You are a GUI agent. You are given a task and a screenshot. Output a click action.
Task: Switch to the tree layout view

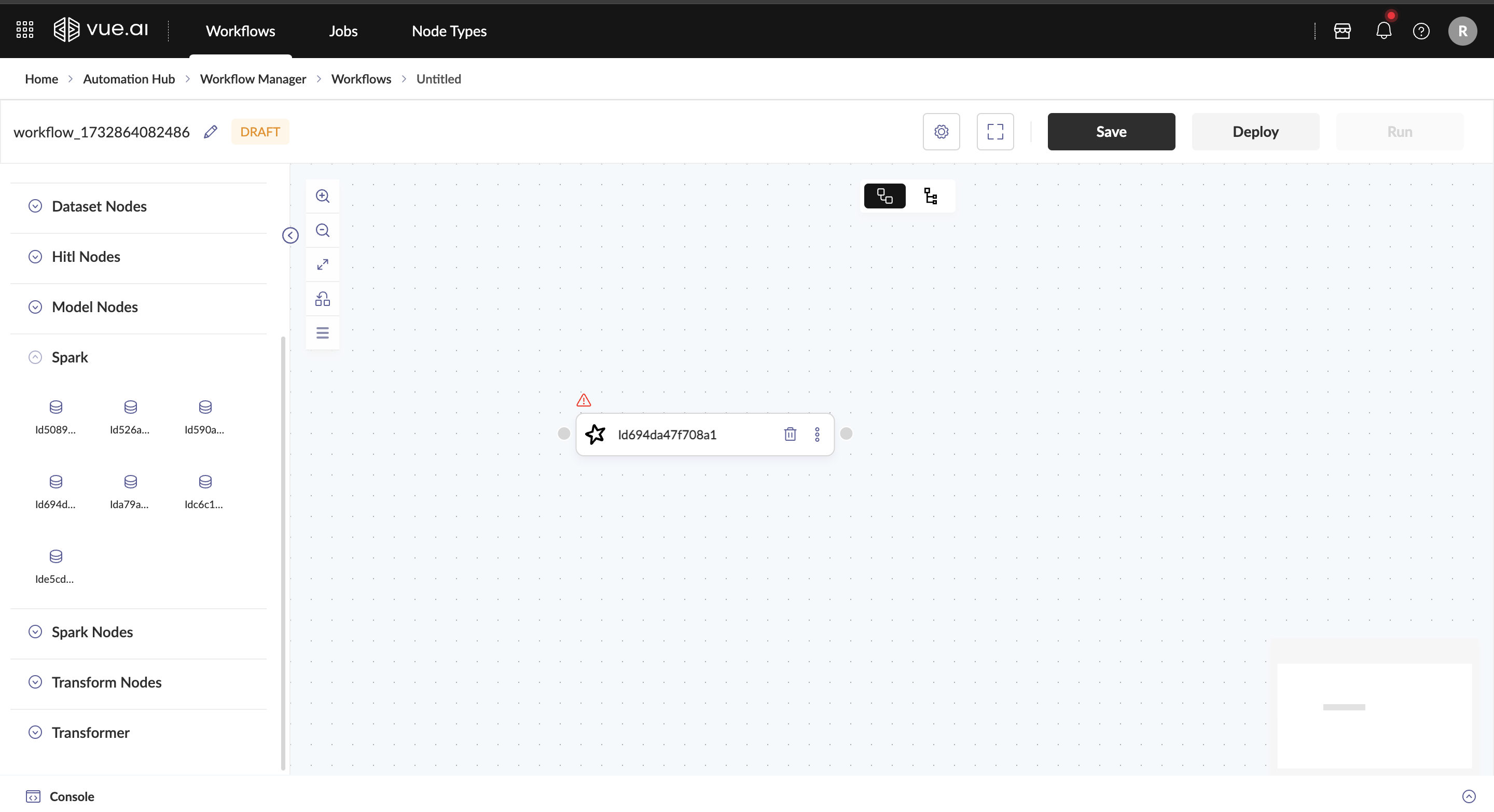(x=930, y=196)
